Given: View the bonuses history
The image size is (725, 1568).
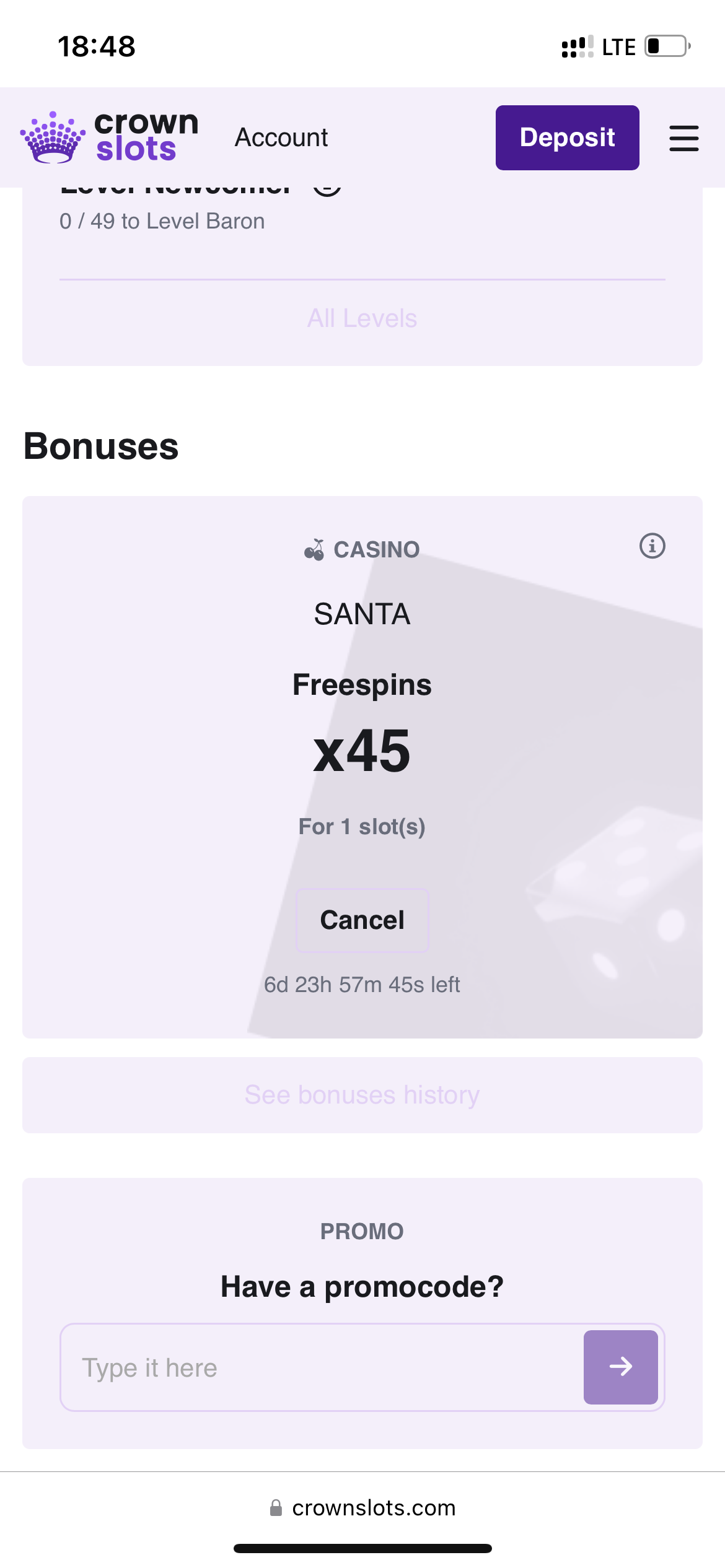Looking at the screenshot, I should (362, 1095).
